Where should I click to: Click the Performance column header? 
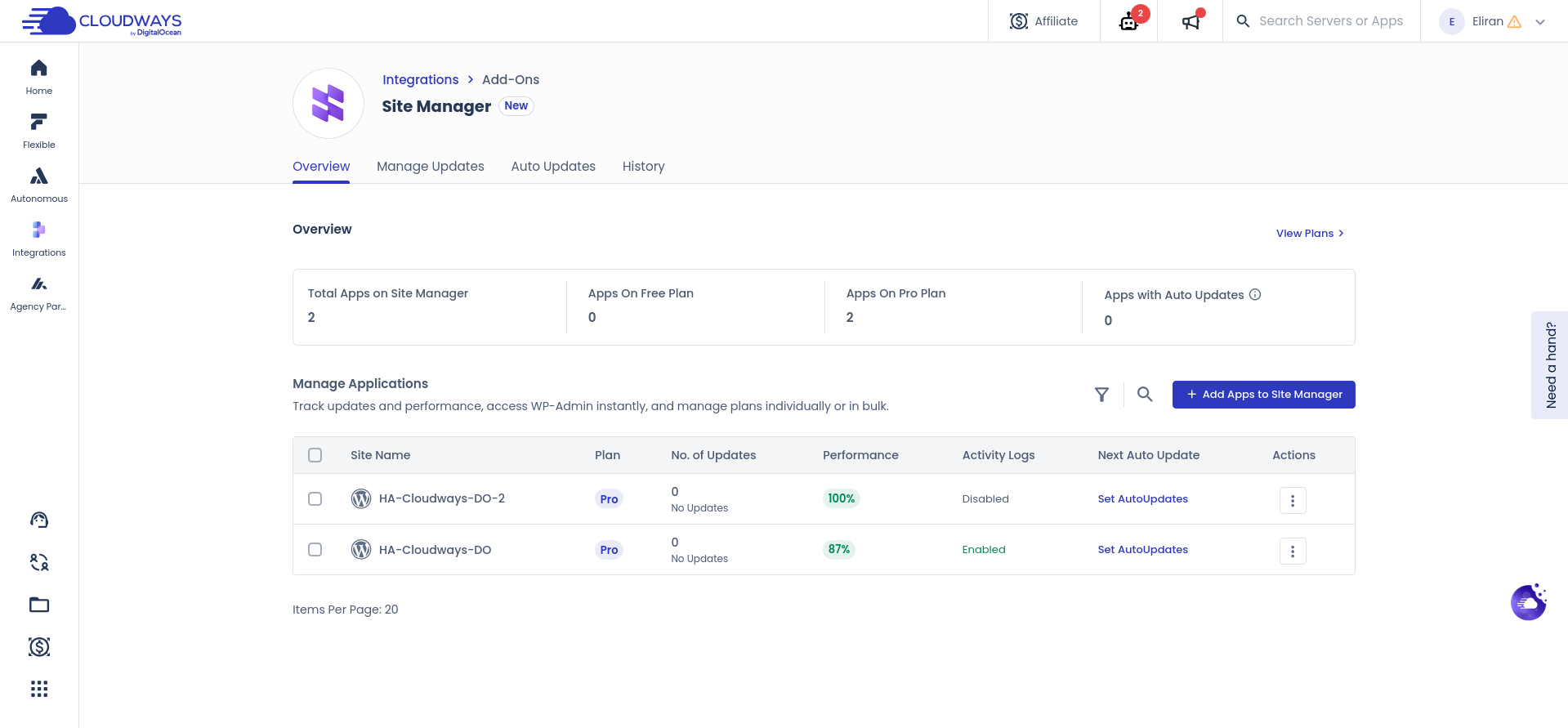tap(860, 455)
